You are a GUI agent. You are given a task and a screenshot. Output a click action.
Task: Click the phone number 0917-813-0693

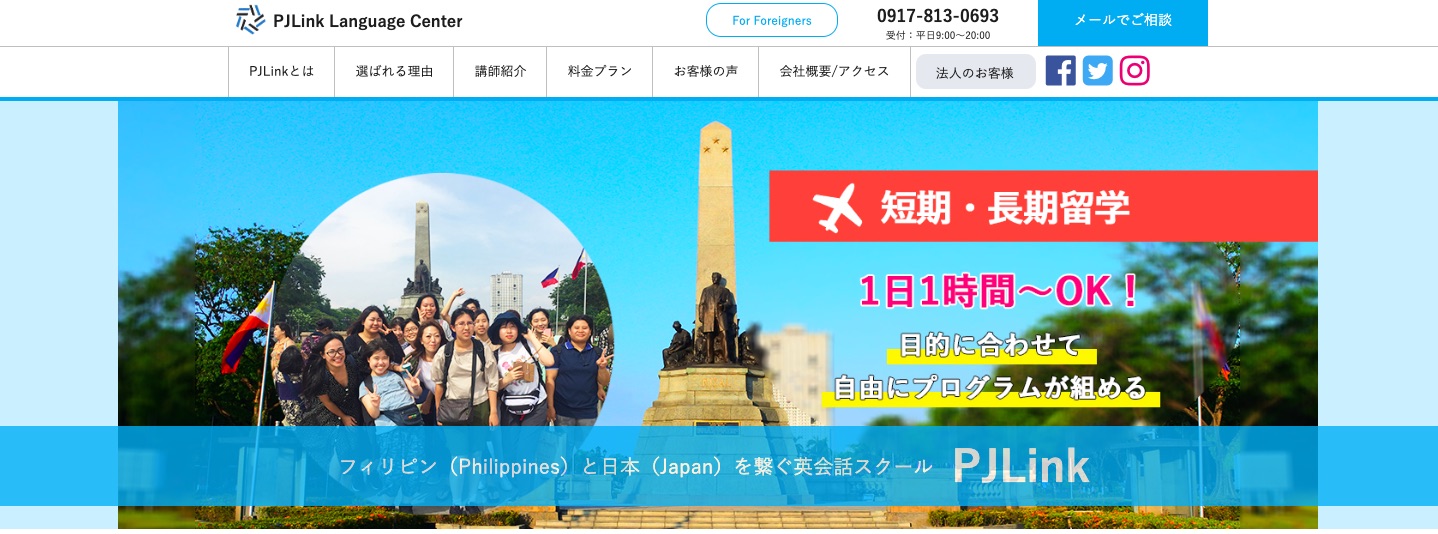tap(938, 16)
